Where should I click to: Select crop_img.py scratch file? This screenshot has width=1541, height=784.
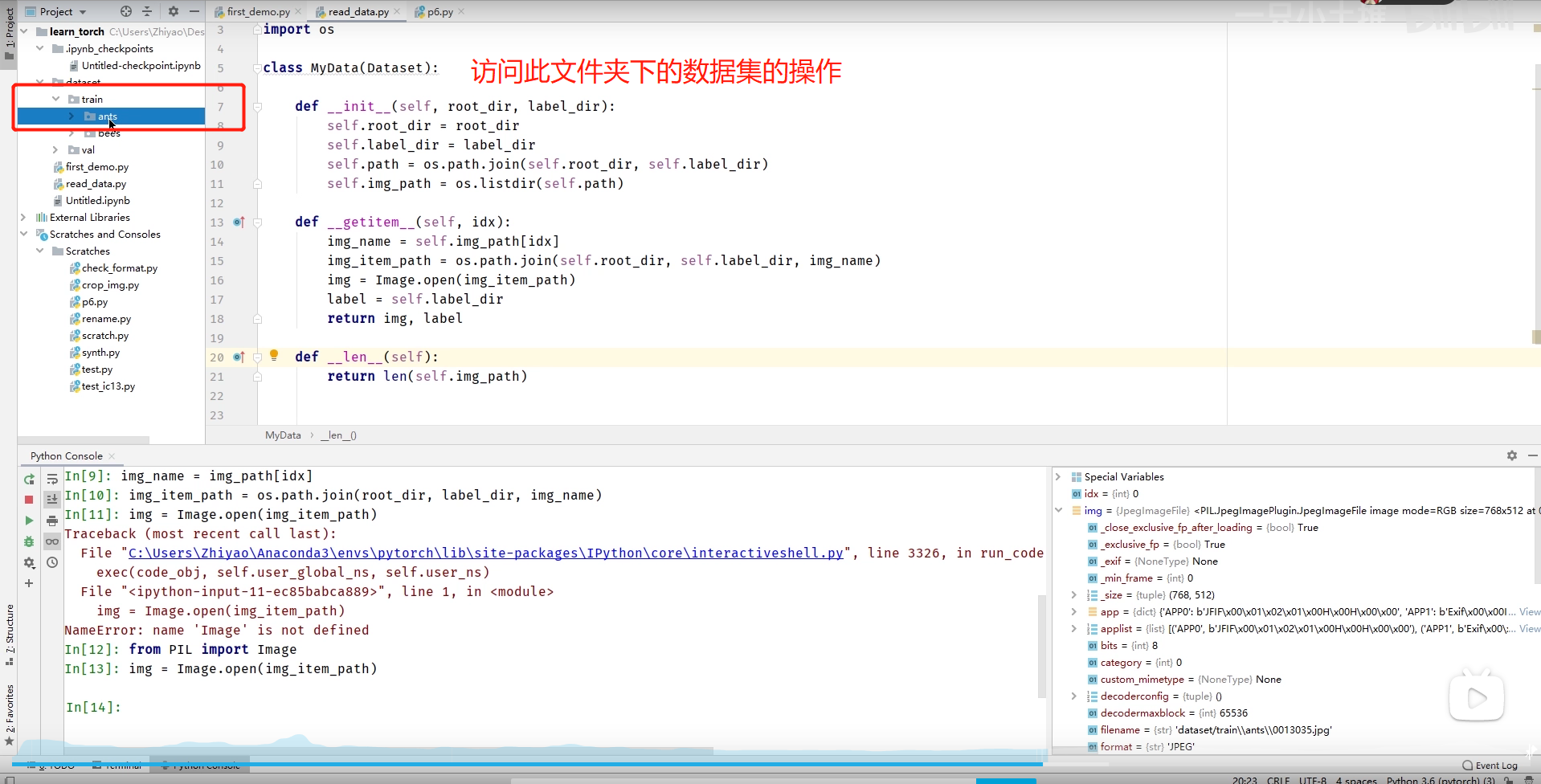pyautogui.click(x=110, y=284)
